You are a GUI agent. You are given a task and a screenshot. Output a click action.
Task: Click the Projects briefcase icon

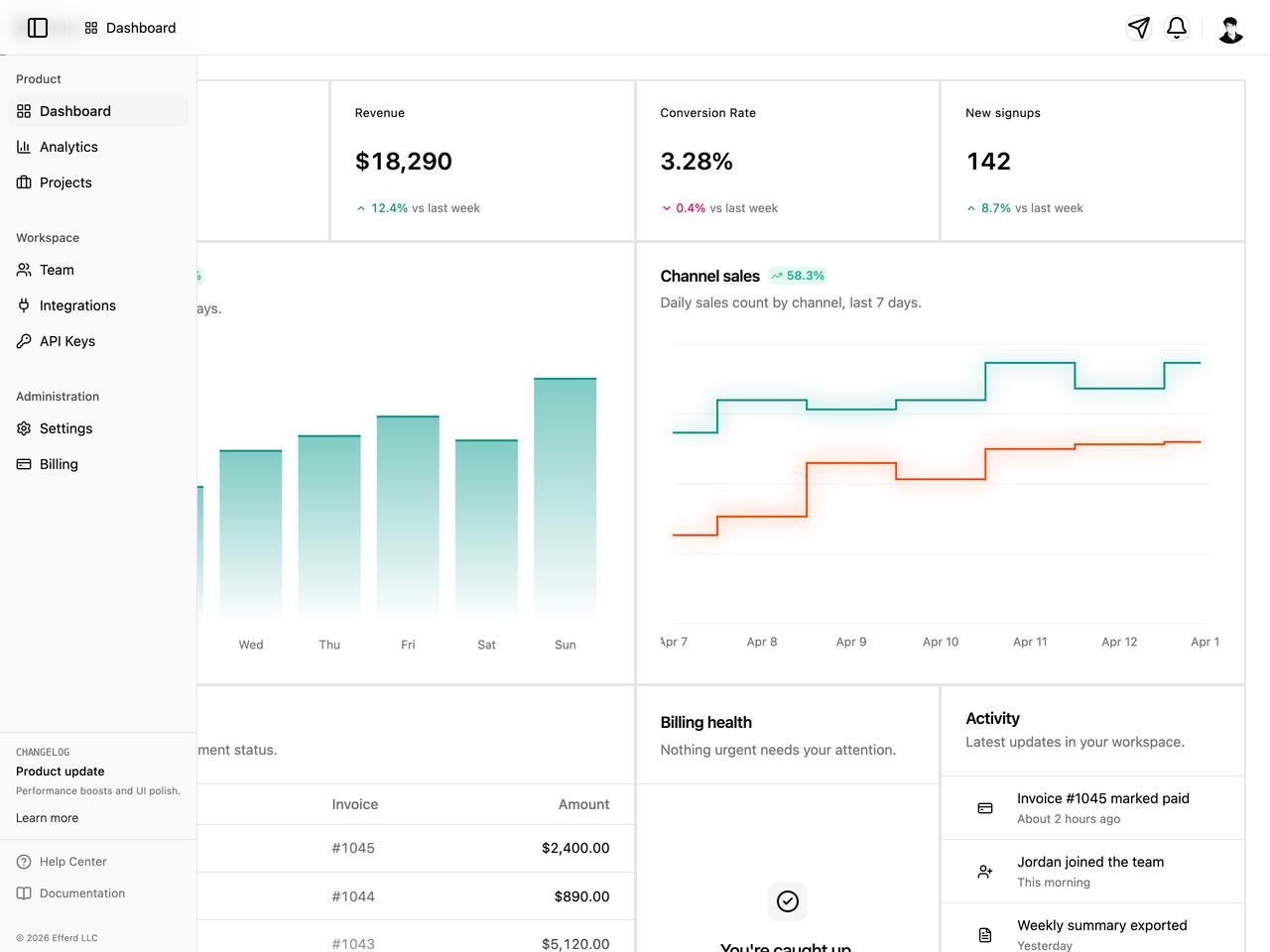click(x=24, y=182)
